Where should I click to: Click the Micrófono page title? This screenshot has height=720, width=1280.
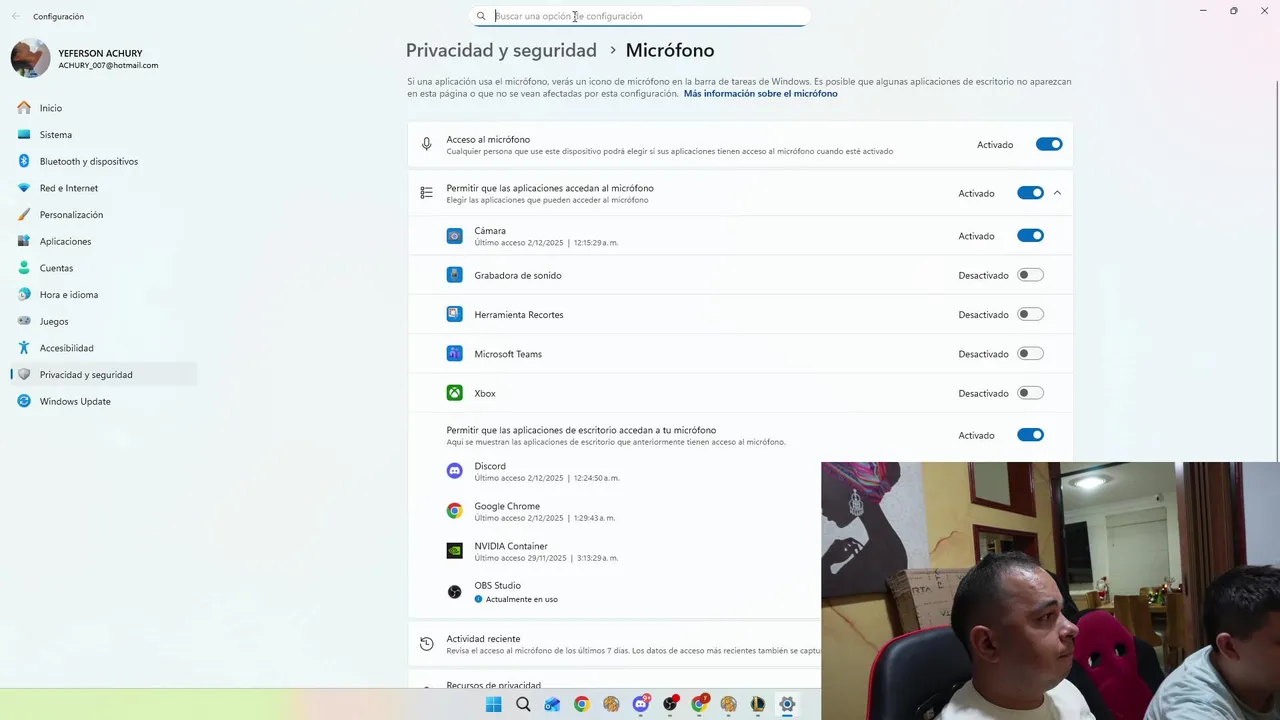[x=670, y=50]
